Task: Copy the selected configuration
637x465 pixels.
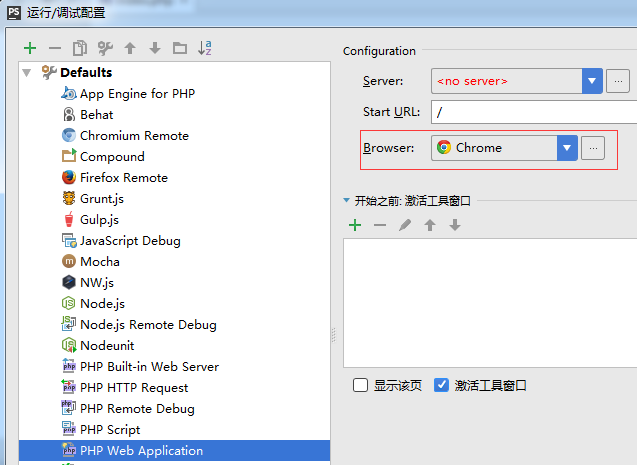Action: click(x=80, y=48)
